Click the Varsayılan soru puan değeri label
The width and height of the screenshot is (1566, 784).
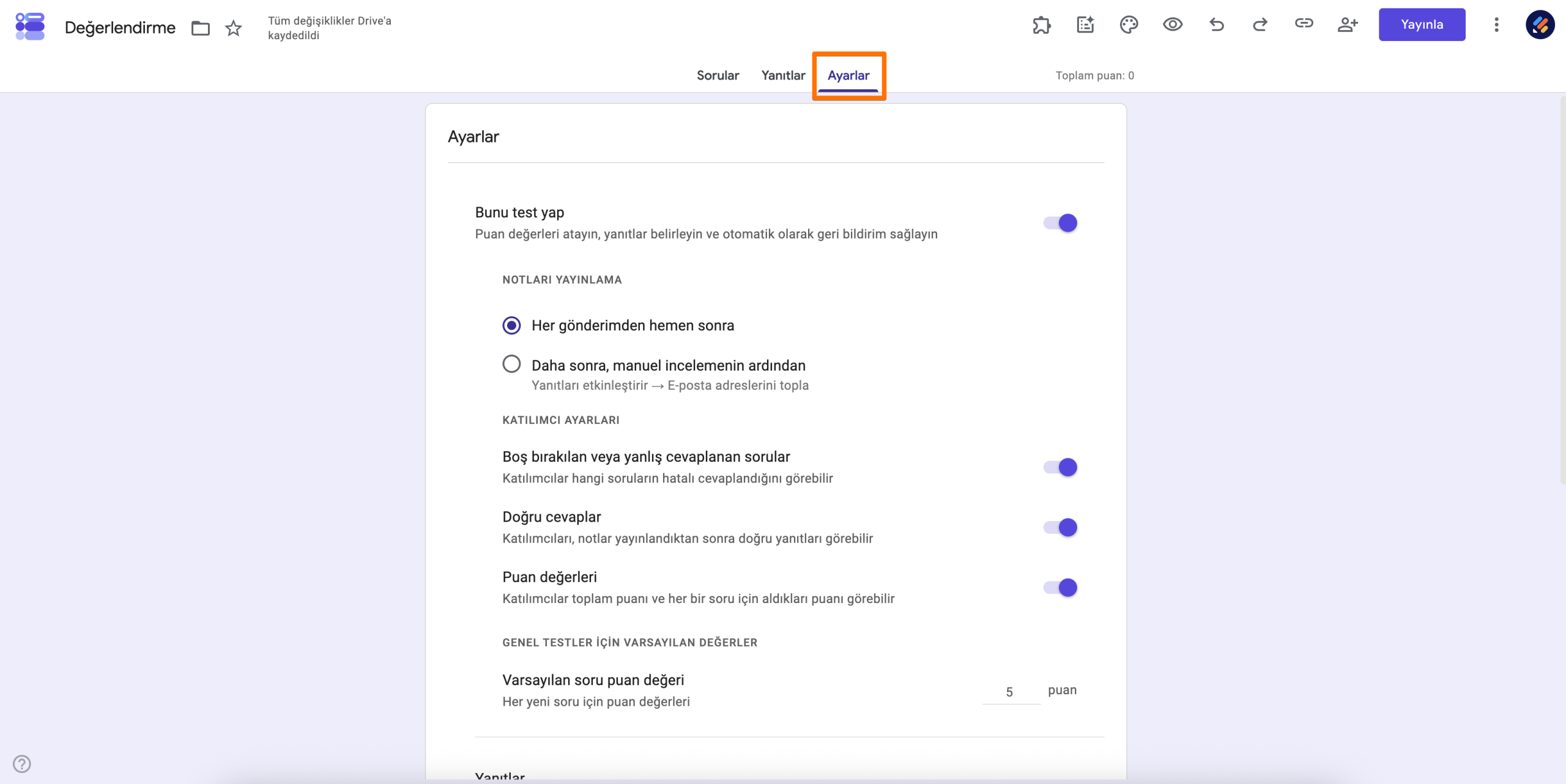coord(593,680)
